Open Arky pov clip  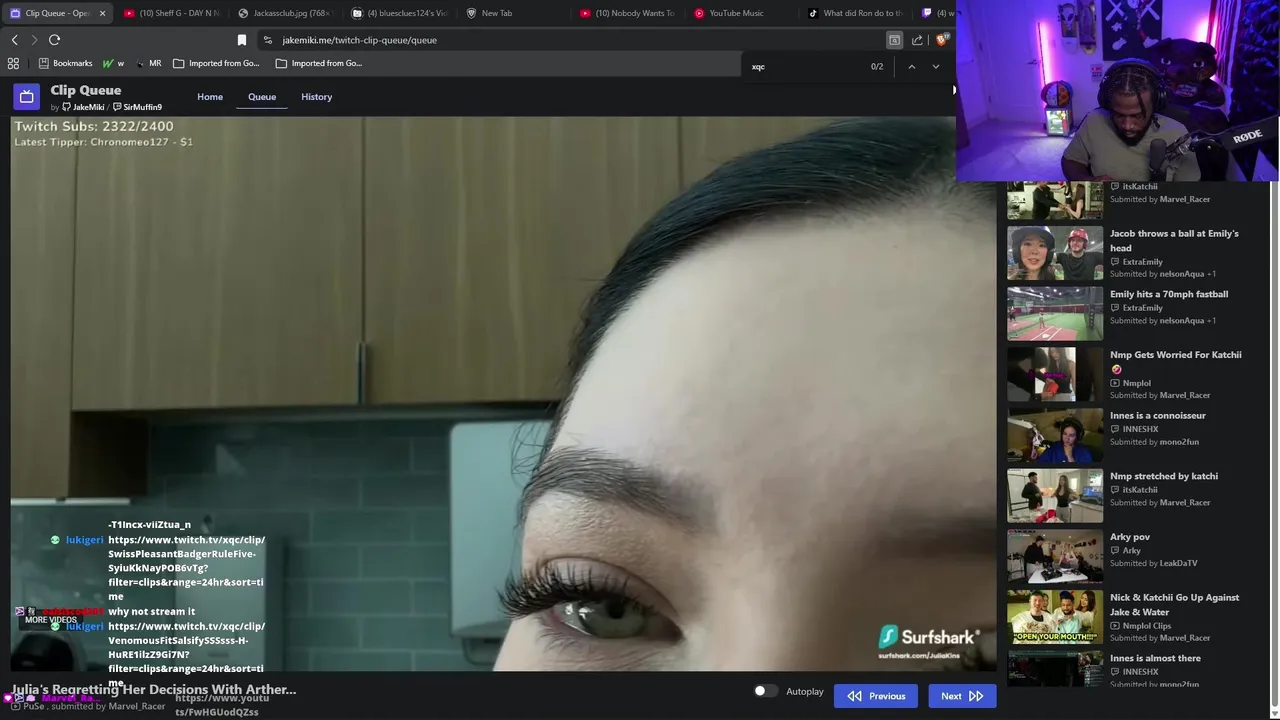click(1130, 537)
